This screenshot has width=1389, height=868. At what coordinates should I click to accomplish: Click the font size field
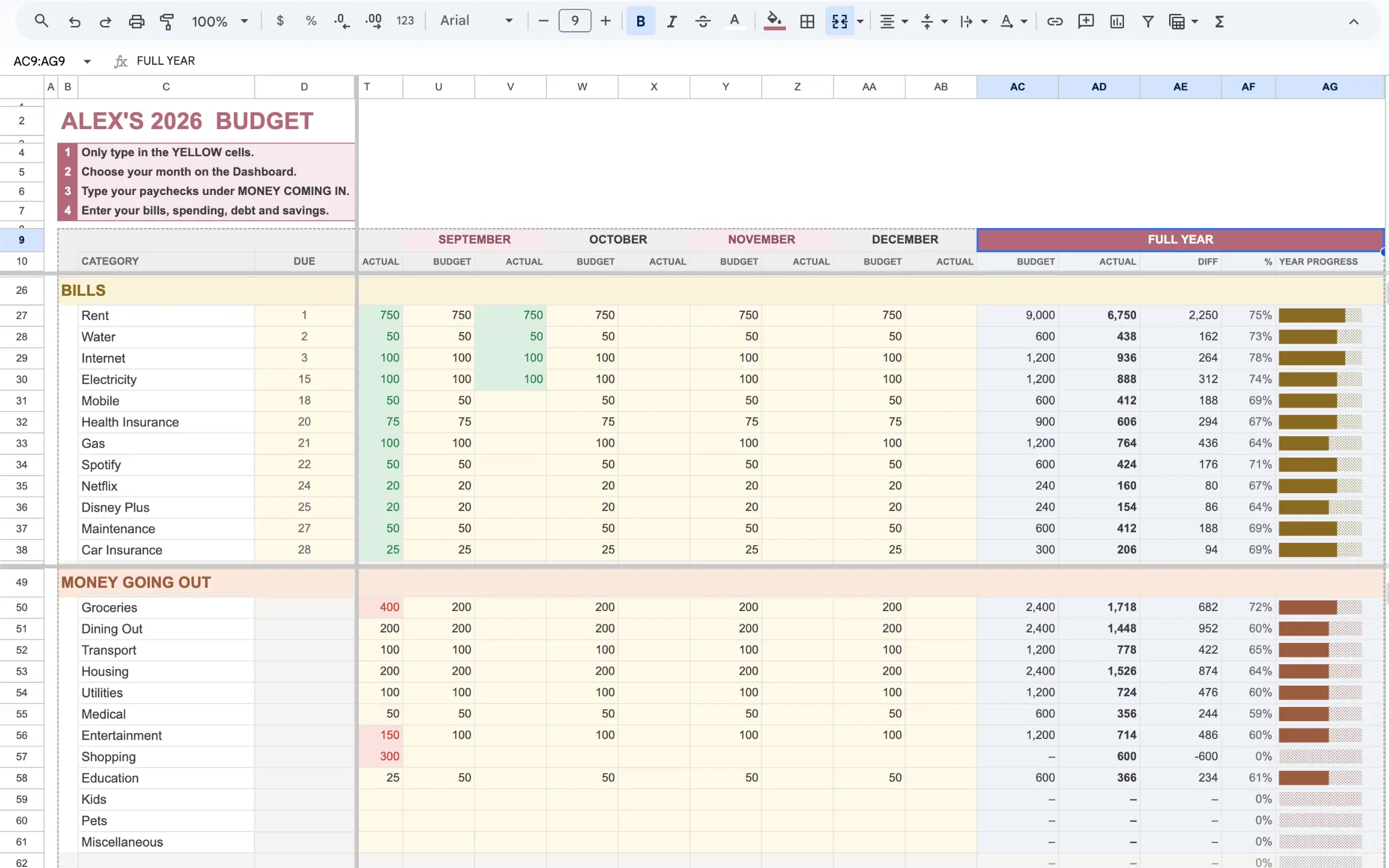tap(575, 21)
